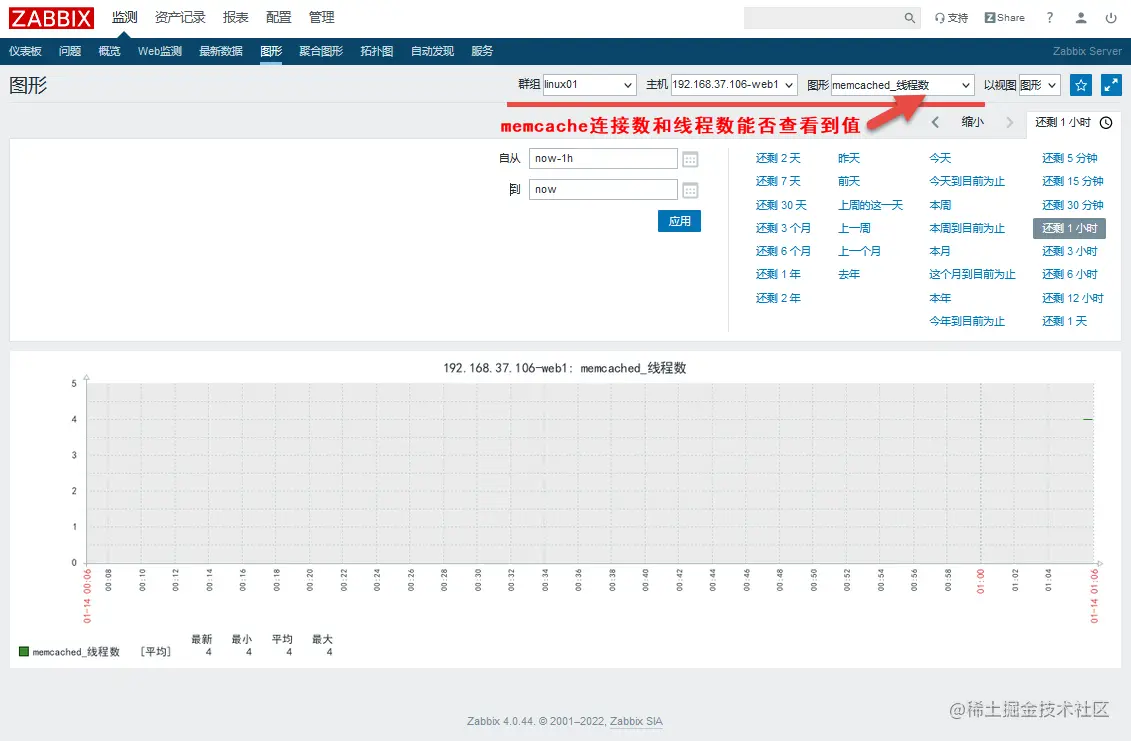Image resolution: width=1131 pixels, height=741 pixels.
Task: Select 本月 time range
Action: pos(940,251)
